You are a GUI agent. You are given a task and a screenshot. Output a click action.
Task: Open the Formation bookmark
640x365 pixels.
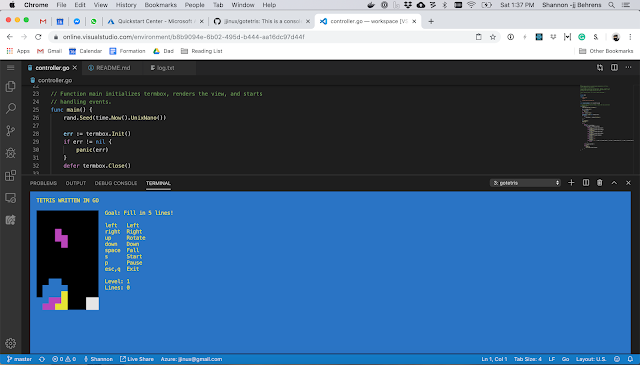point(127,51)
